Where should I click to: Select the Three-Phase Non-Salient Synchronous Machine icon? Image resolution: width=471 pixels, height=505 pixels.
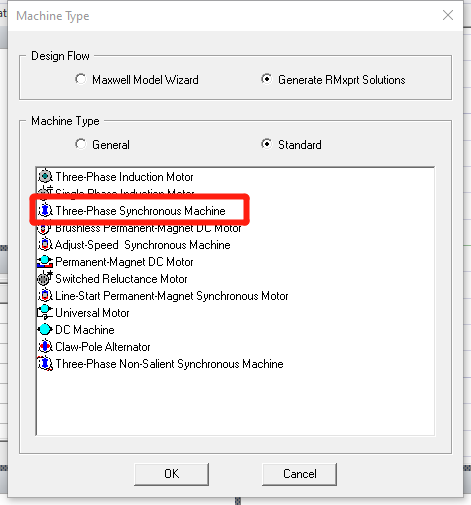point(45,364)
